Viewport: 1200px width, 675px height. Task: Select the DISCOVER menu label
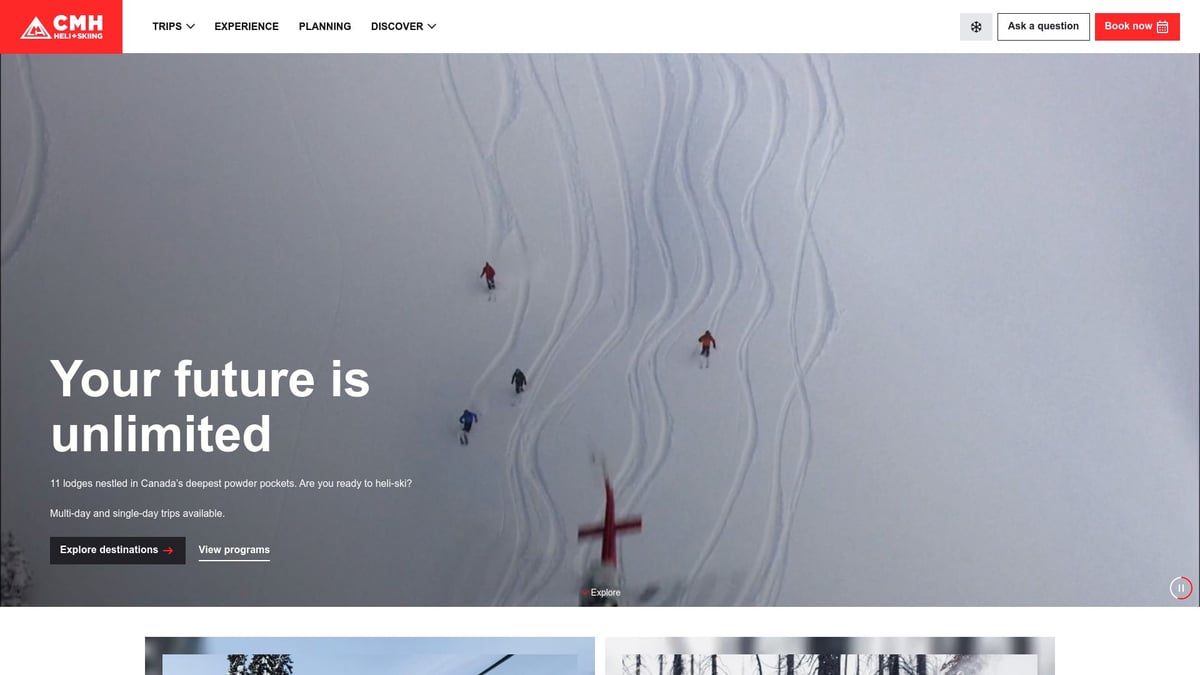coord(397,27)
